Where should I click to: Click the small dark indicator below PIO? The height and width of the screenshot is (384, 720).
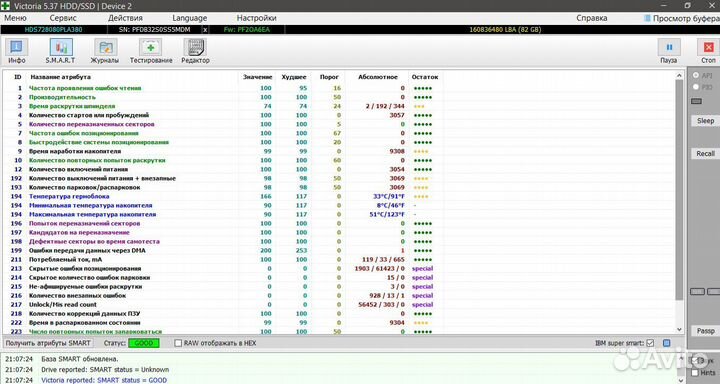click(x=696, y=101)
